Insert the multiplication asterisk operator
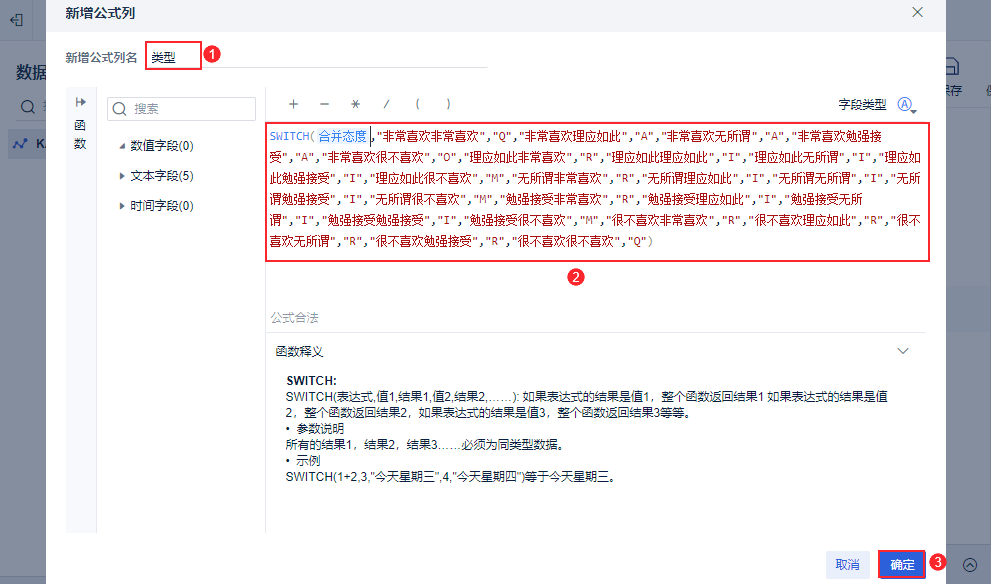This screenshot has width=991, height=584. [355, 104]
